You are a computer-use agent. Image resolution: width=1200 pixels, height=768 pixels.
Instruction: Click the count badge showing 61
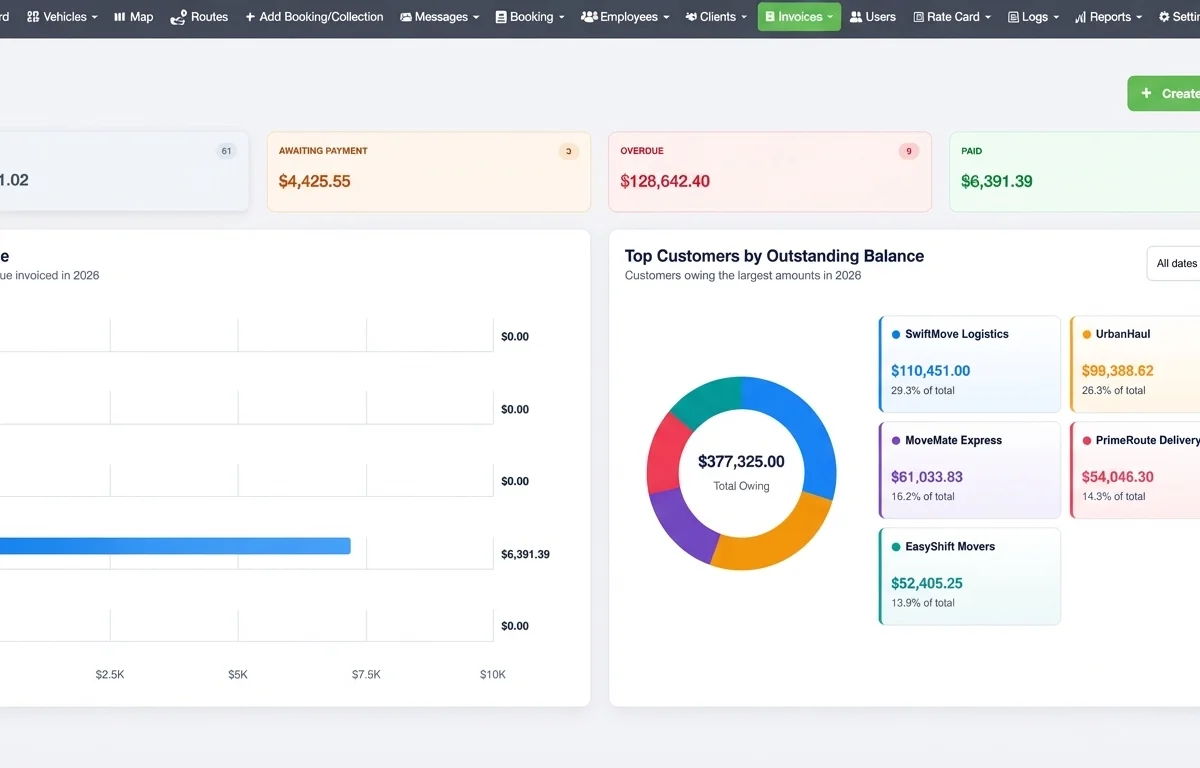(x=227, y=151)
